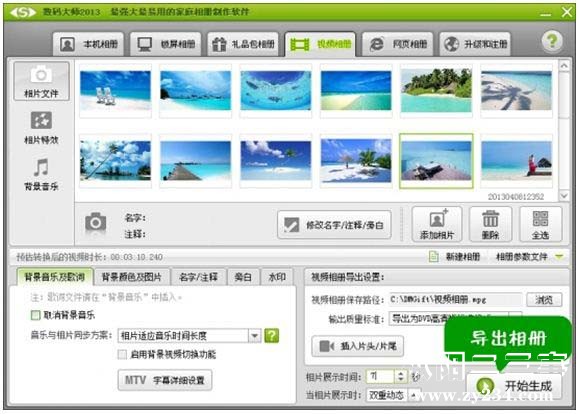
Task: Toggle the 取消背景音乐 checkbox
Action: point(35,315)
